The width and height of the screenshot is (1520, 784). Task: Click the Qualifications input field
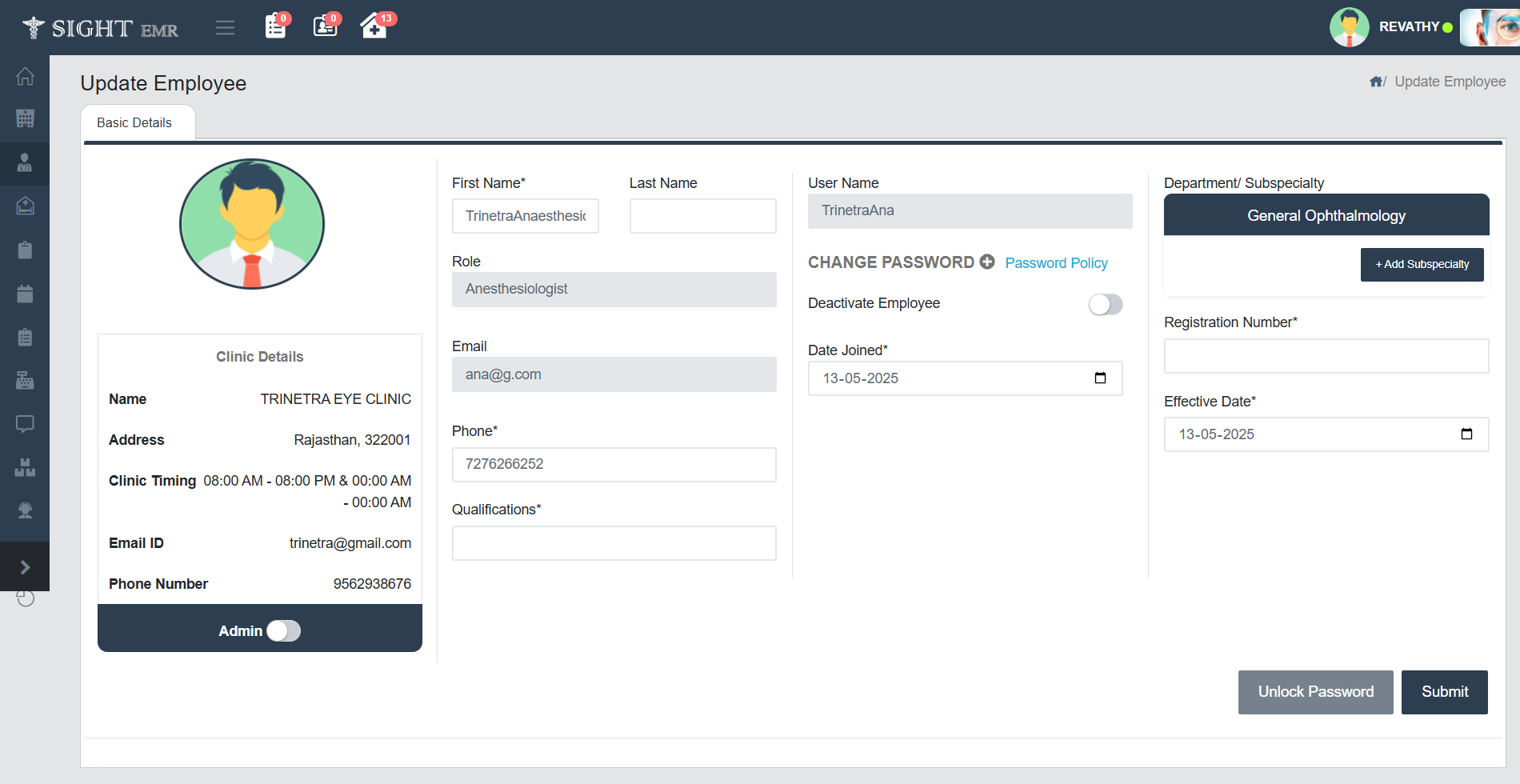614,543
